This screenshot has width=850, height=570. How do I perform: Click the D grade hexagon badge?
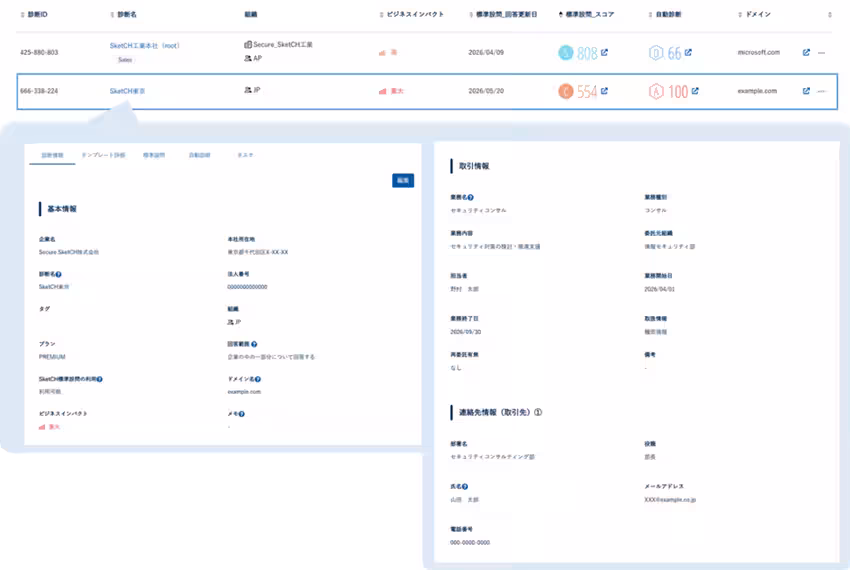click(656, 53)
